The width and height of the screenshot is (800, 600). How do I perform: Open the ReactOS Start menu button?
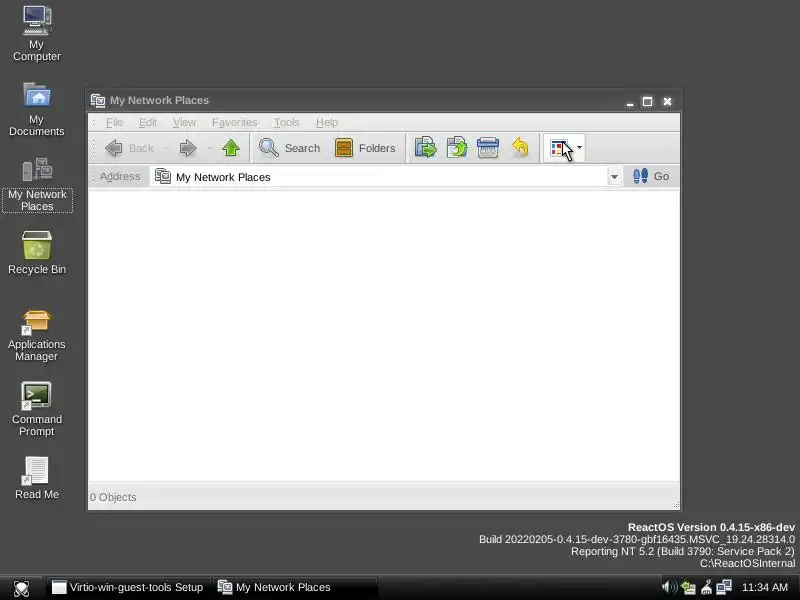tap(21, 588)
